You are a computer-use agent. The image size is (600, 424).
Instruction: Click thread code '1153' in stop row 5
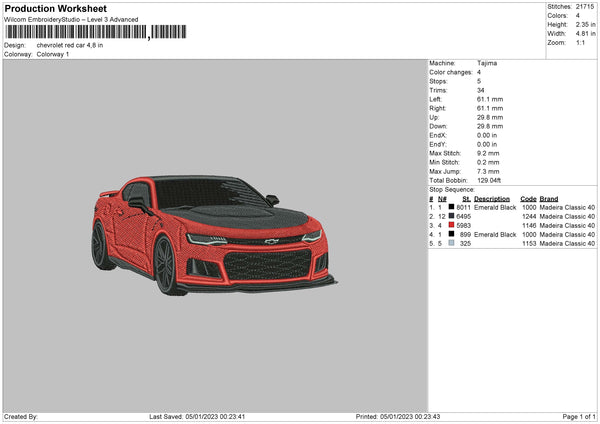click(529, 243)
